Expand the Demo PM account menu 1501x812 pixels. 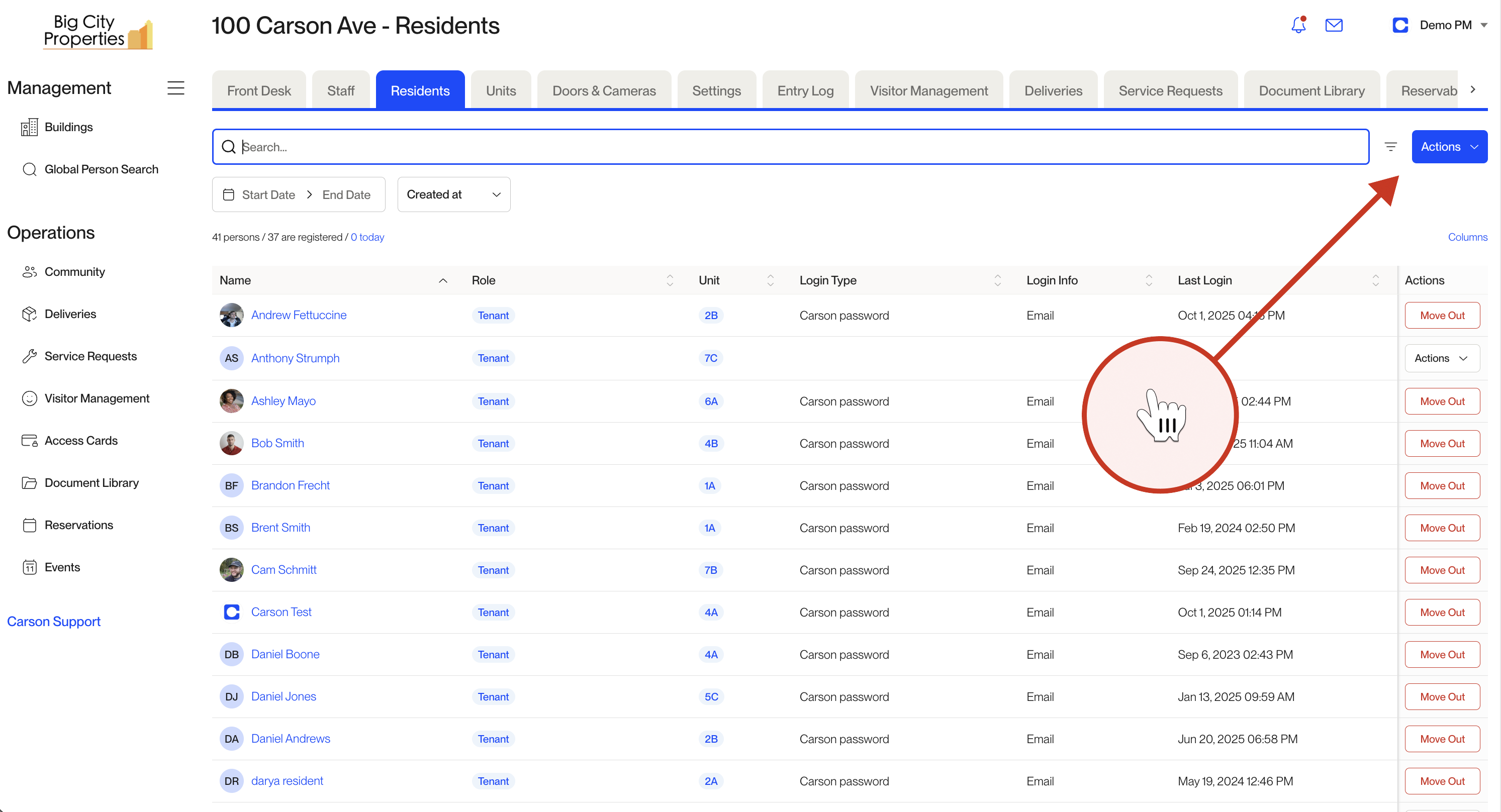tap(1484, 25)
